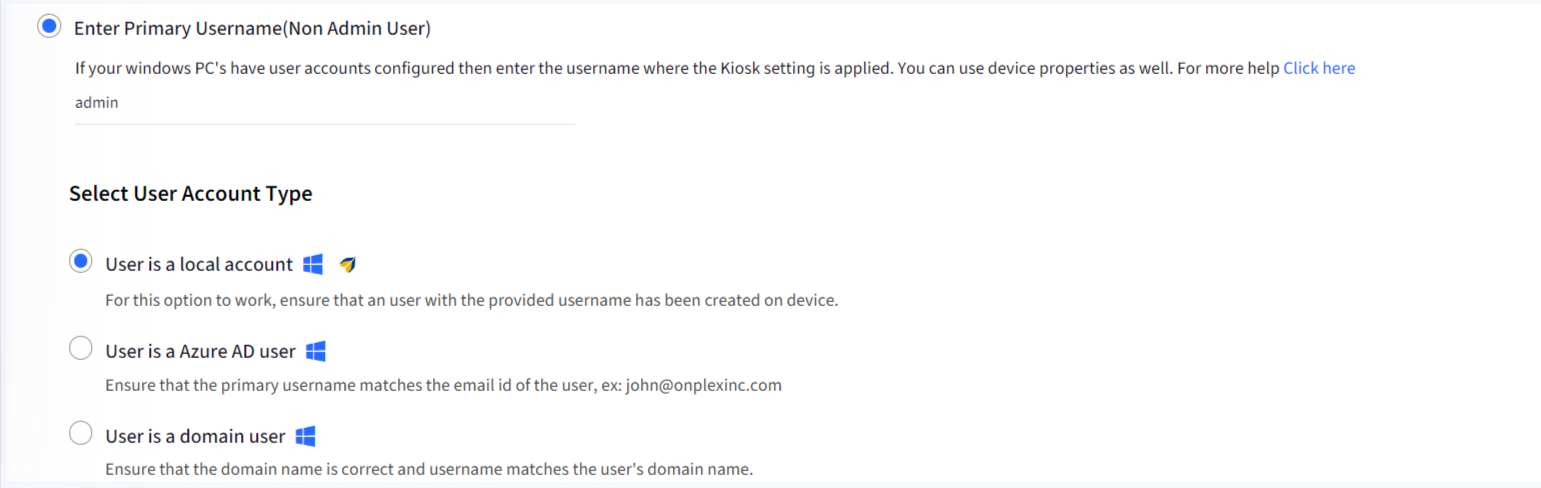Click Windows icon beside Azure AD user
The width and height of the screenshot is (1541, 488).
pos(316,351)
